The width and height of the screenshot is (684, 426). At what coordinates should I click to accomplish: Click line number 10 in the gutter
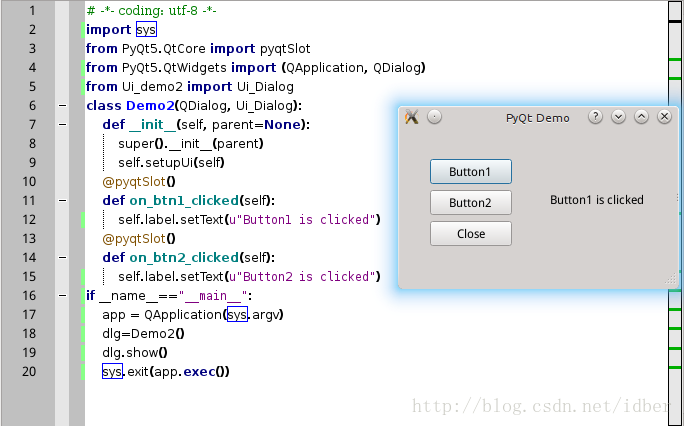[x=29, y=181]
